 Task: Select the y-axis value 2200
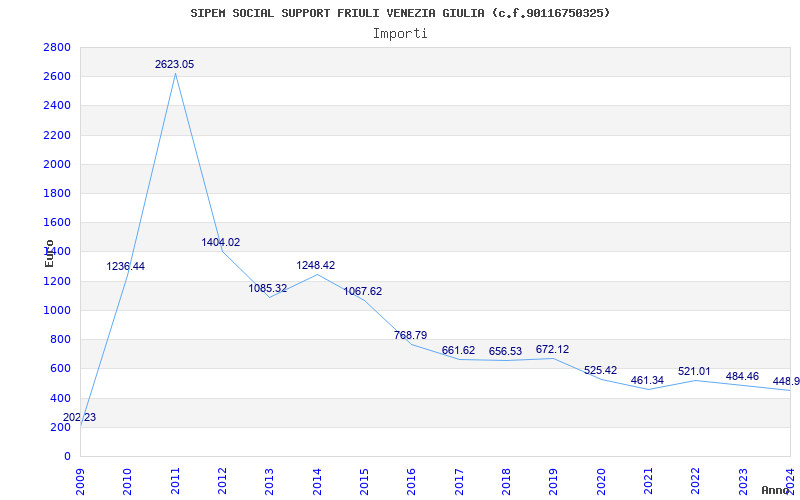click(x=57, y=135)
